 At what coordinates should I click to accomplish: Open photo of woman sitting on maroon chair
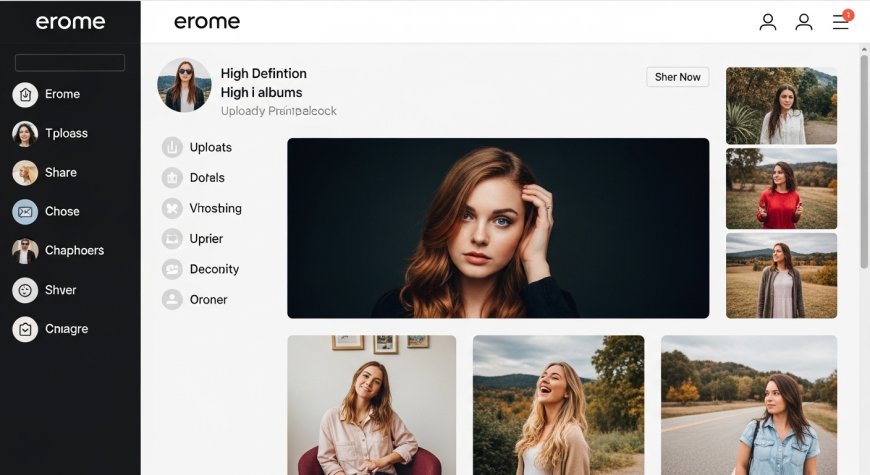[x=372, y=405]
